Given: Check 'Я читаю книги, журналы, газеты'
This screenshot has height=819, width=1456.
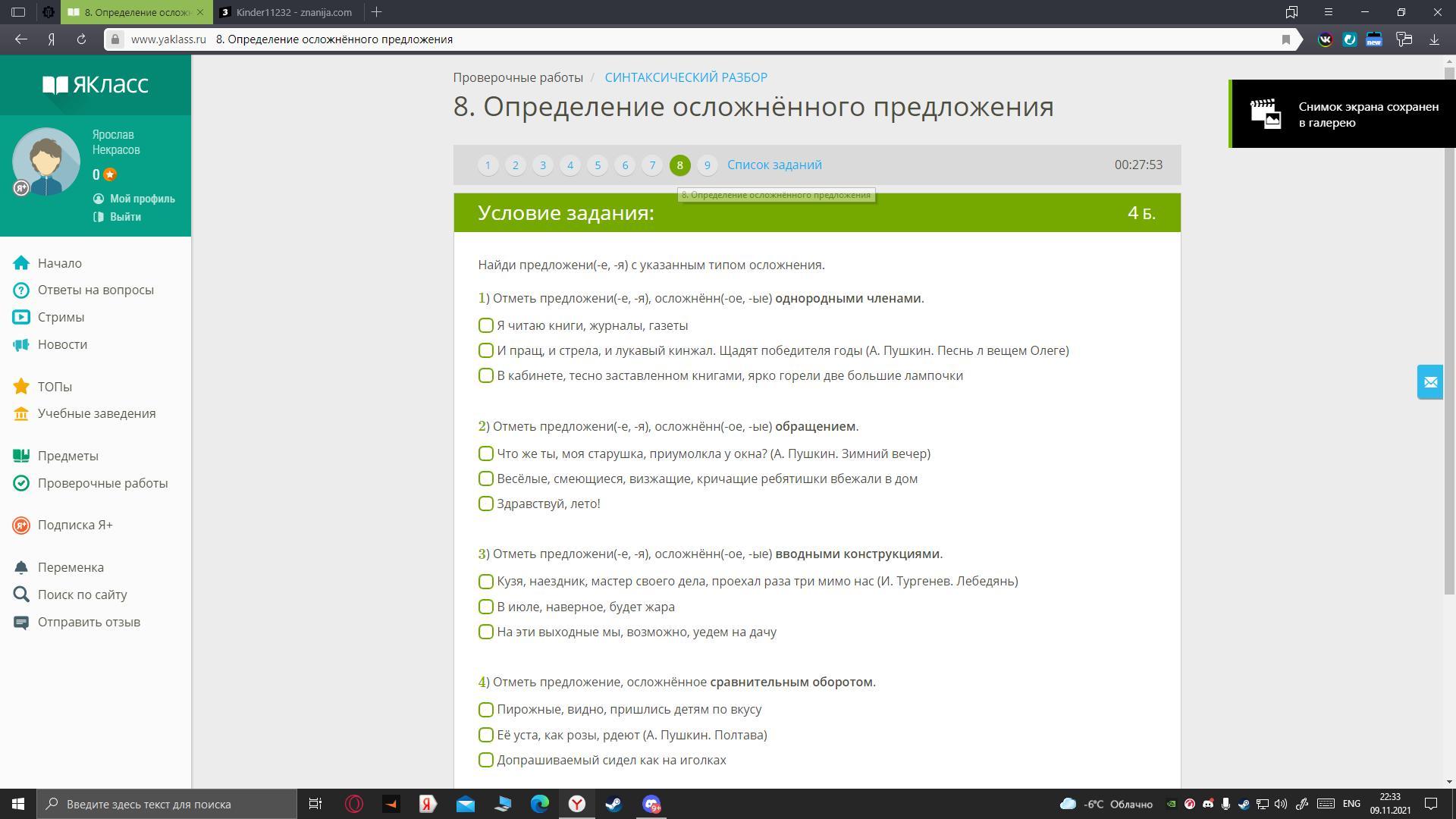Looking at the screenshot, I should click(x=486, y=325).
